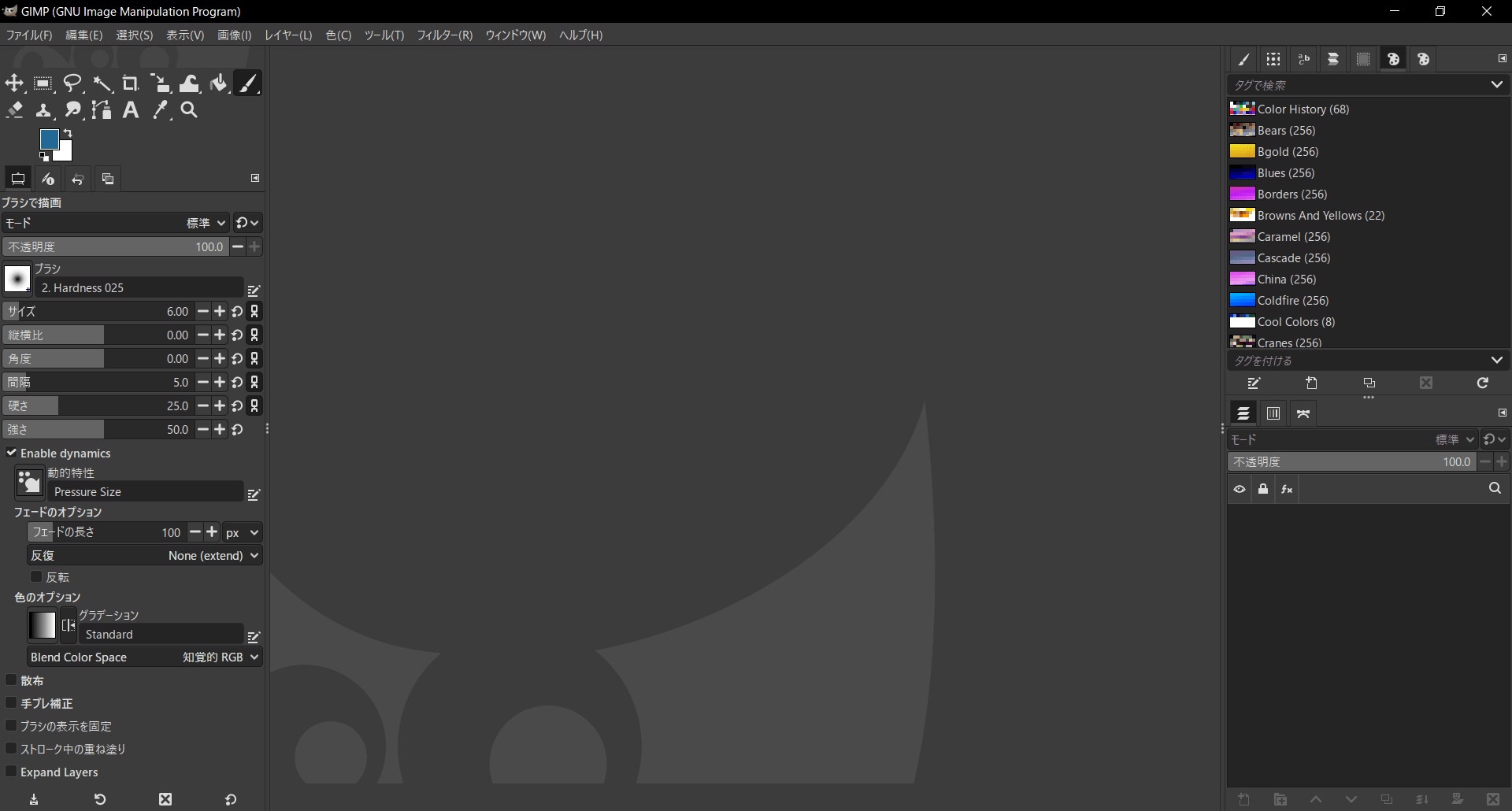Select the Clone stamp tool
Screen dimensions: 1512x811
(43, 110)
